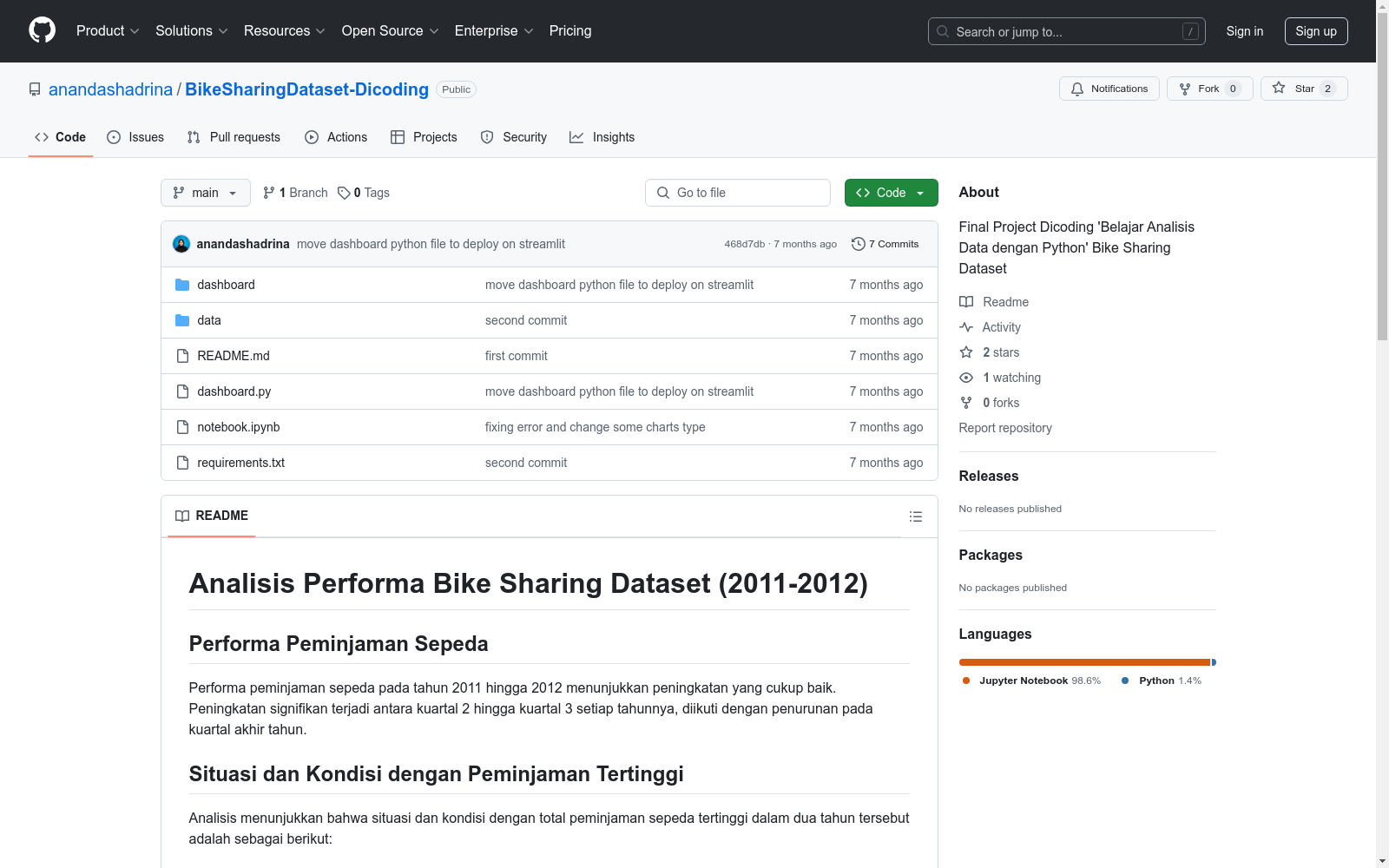Open the Projects tab
This screenshot has height=868, width=1389.
pos(424,137)
